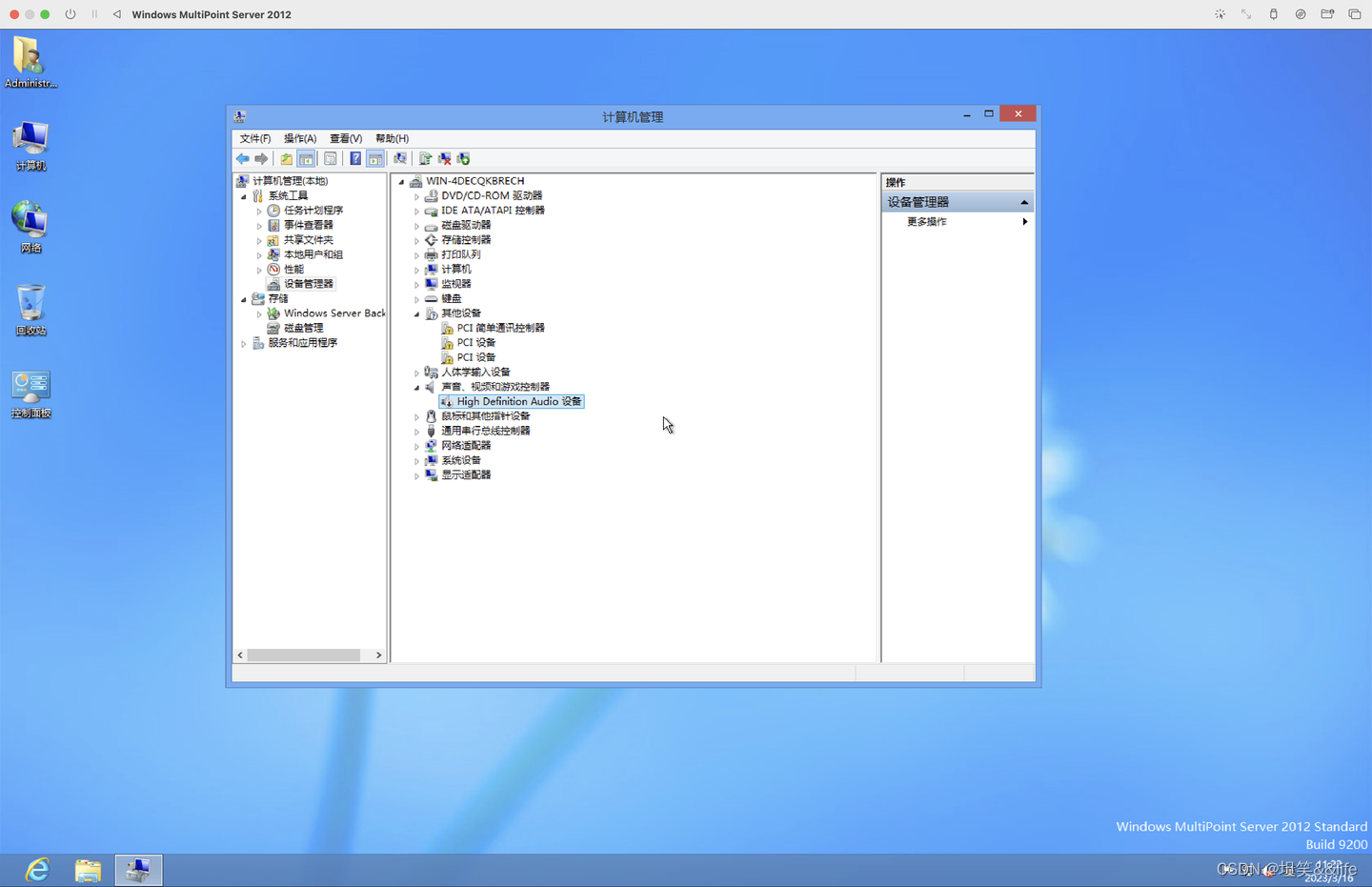Open the 操作(A) menu
Screen dimensions: 1372x887
tap(300, 139)
